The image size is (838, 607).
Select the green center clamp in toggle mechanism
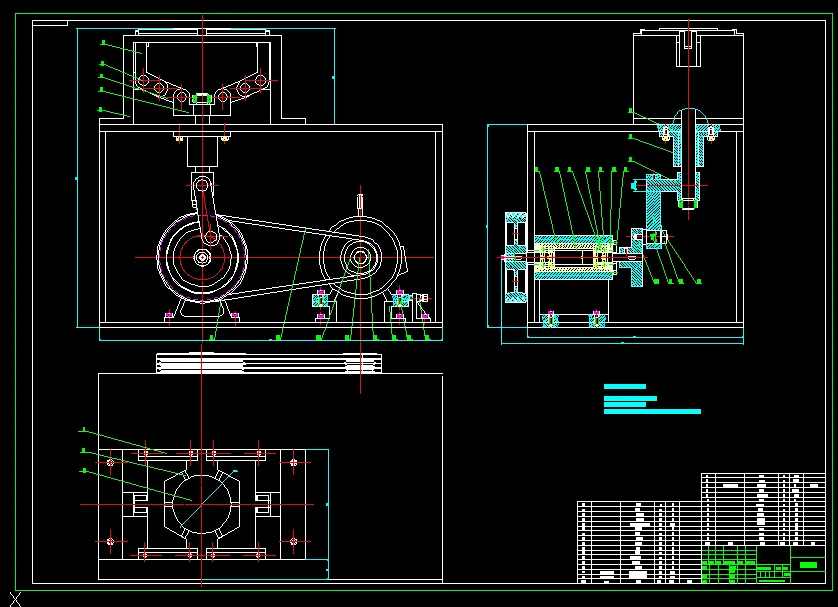[x=202, y=99]
